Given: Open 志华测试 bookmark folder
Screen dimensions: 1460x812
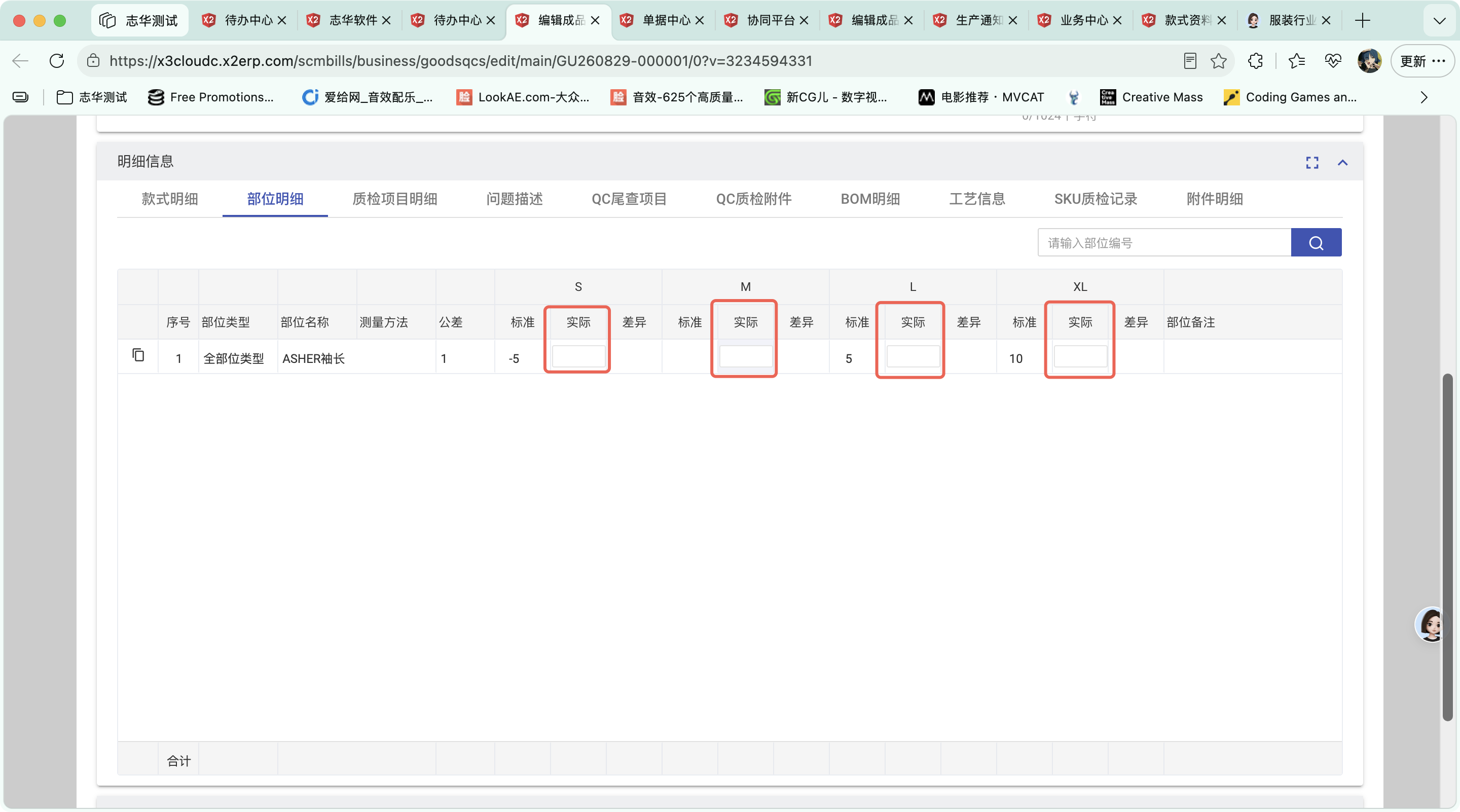Looking at the screenshot, I should coord(92,97).
